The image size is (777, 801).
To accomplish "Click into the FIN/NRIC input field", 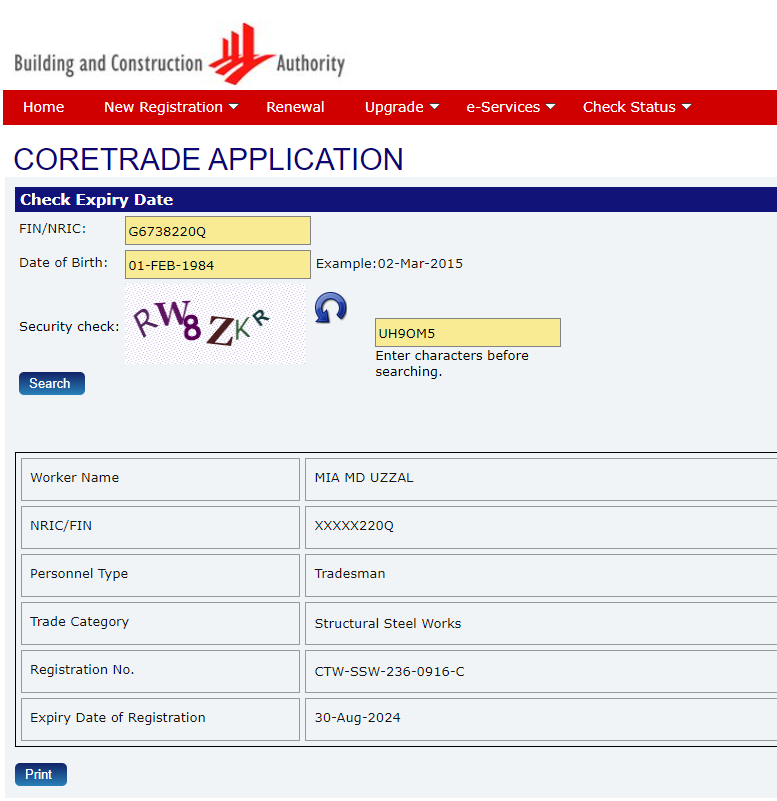I will click(217, 231).
